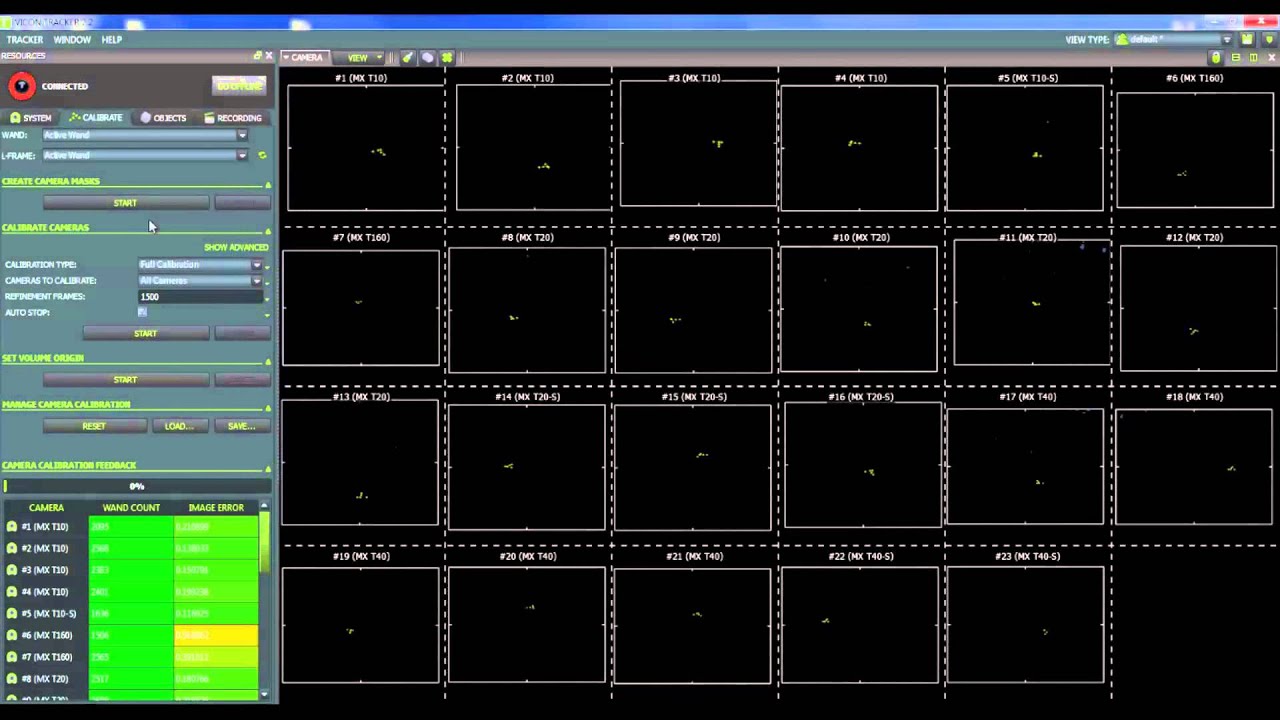Select the paintbrush mask-painting tool
The height and width of the screenshot is (720, 1280).
[x=407, y=57]
